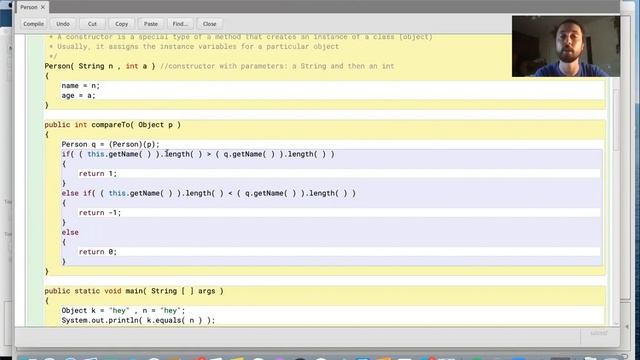Click the "saved" status indicator at the bottom
Screen dimensions: 640x360
pyautogui.click(x=598, y=333)
